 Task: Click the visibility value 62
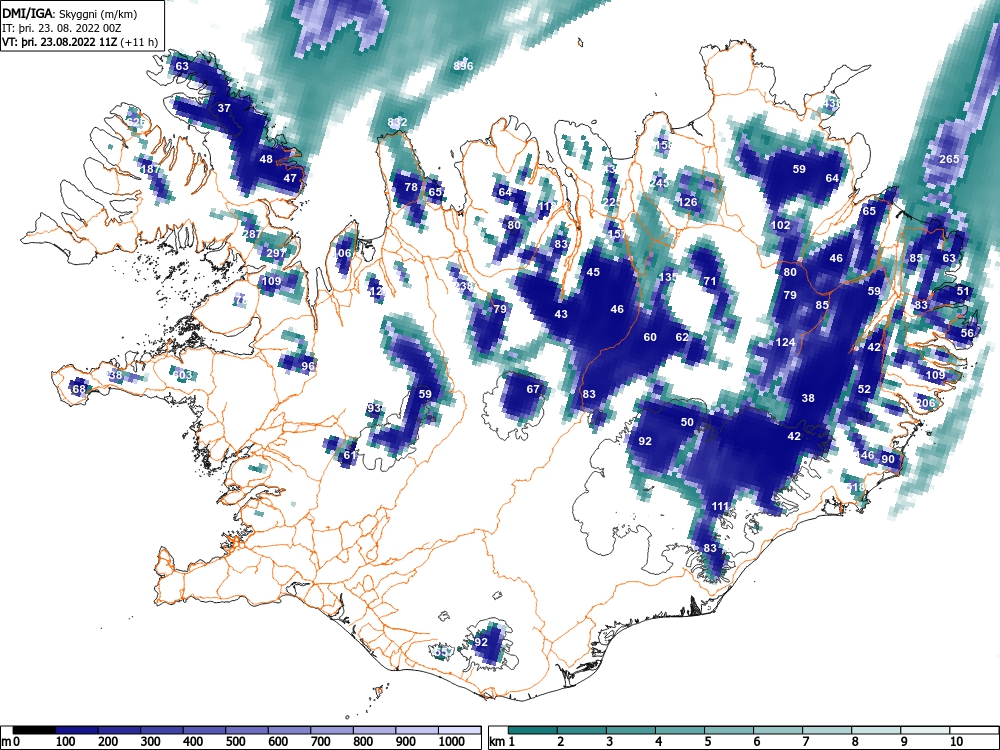click(x=682, y=337)
